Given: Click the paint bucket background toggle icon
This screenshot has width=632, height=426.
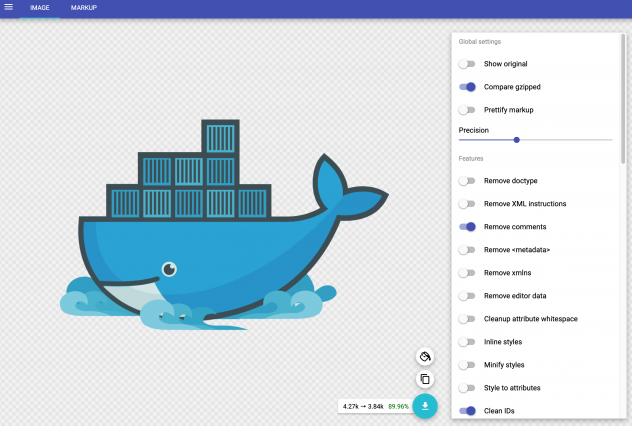Looking at the screenshot, I should (x=425, y=357).
